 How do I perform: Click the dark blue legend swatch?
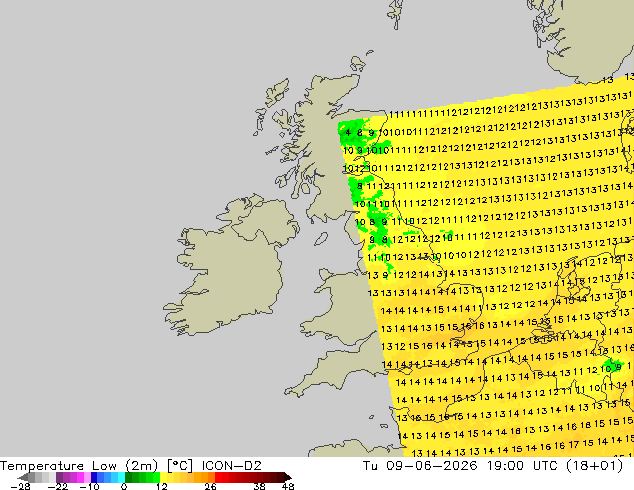click(x=94, y=477)
